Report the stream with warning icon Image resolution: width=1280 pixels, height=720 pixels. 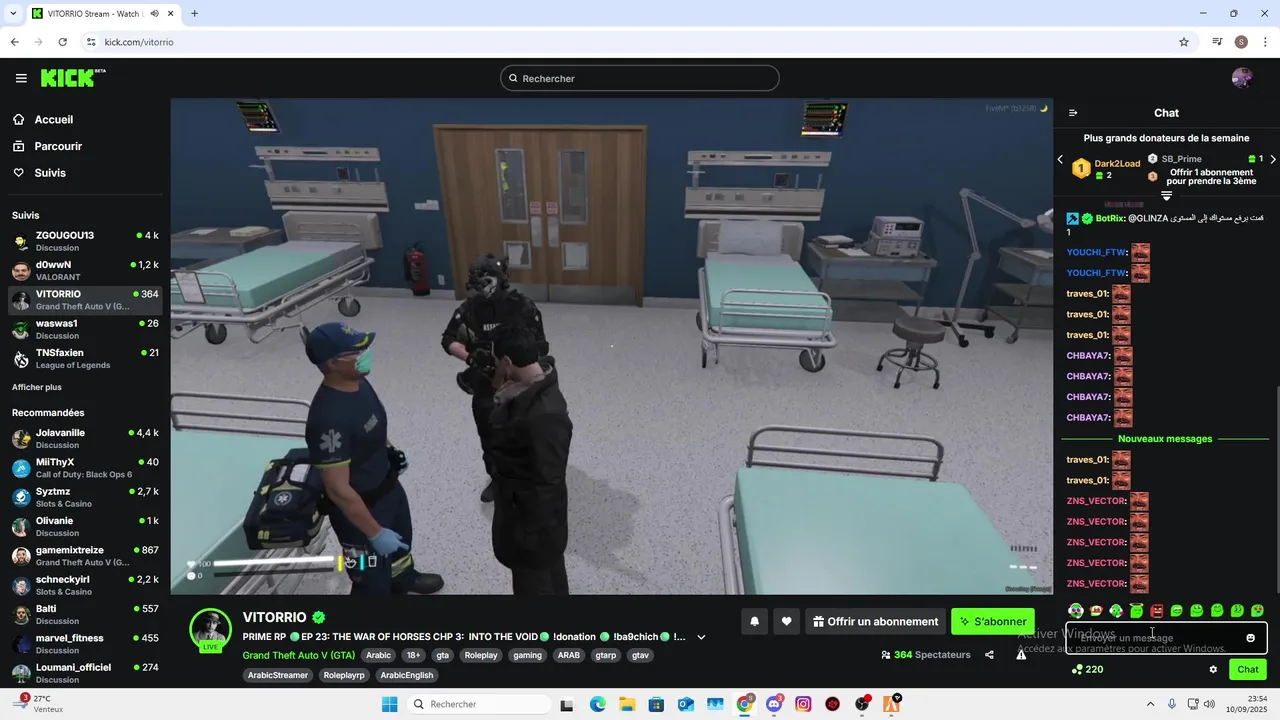point(1021,655)
